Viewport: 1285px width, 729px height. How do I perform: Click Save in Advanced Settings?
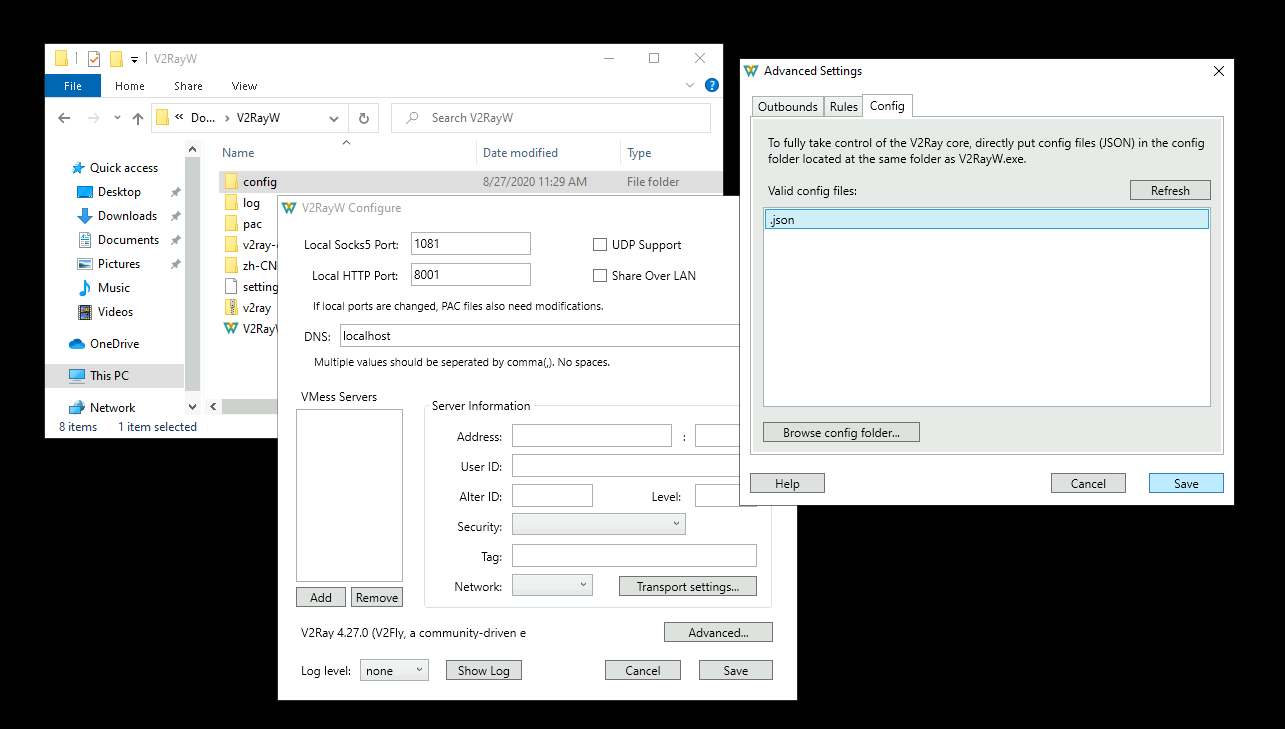click(x=1186, y=483)
